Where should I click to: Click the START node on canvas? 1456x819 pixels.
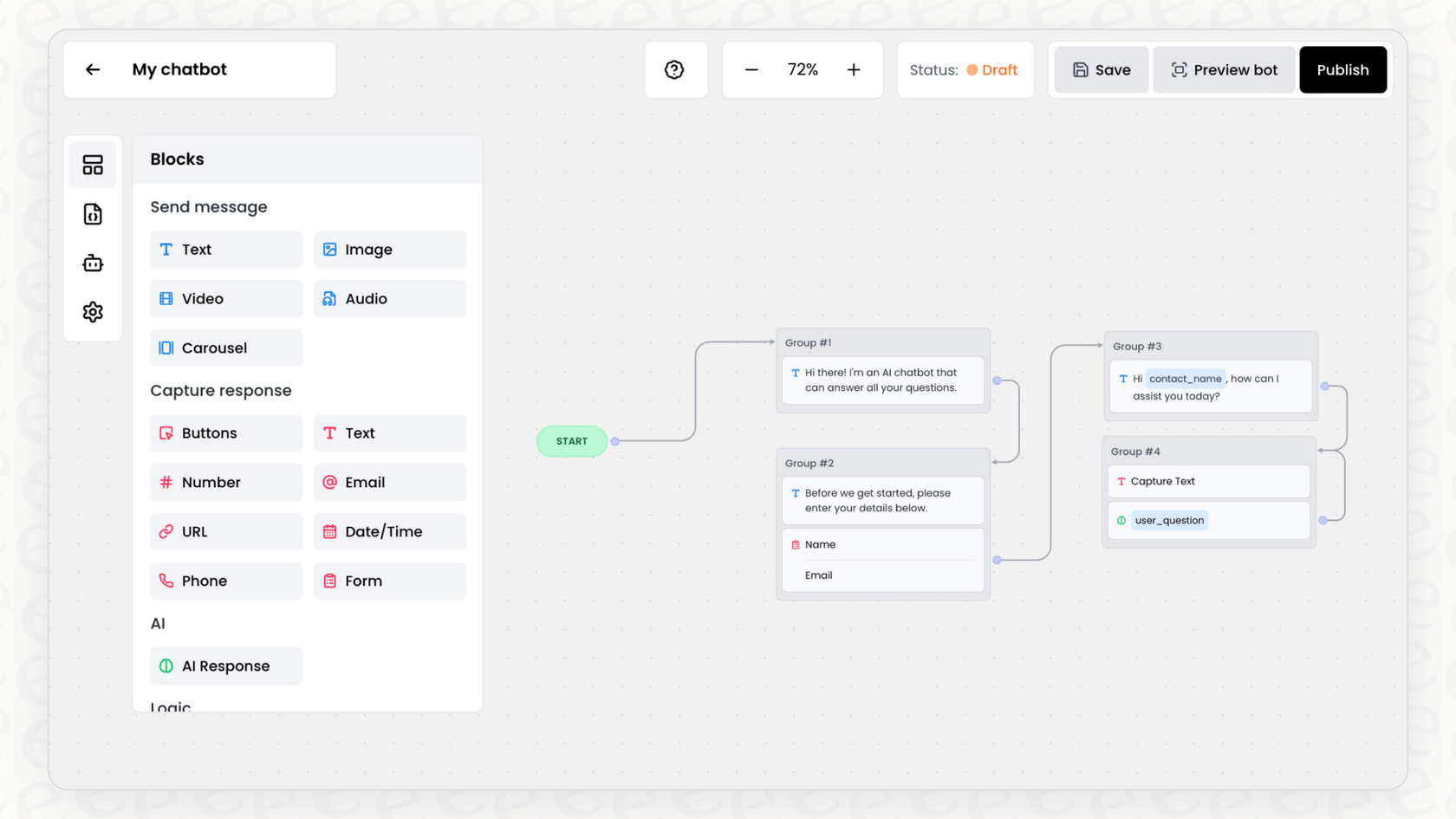tap(572, 441)
